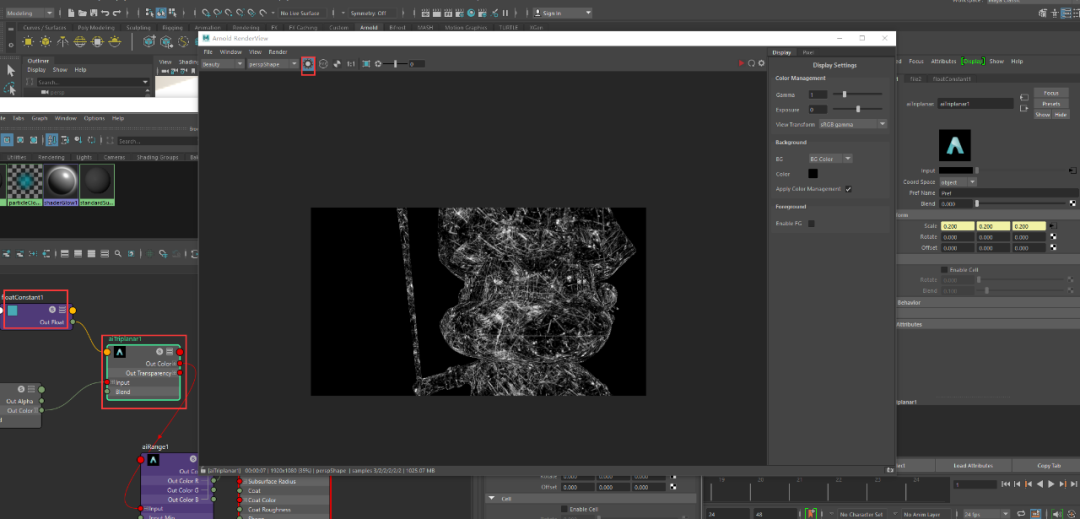
Task: Click the Arnold skydome light shelf icon
Action: (81, 42)
